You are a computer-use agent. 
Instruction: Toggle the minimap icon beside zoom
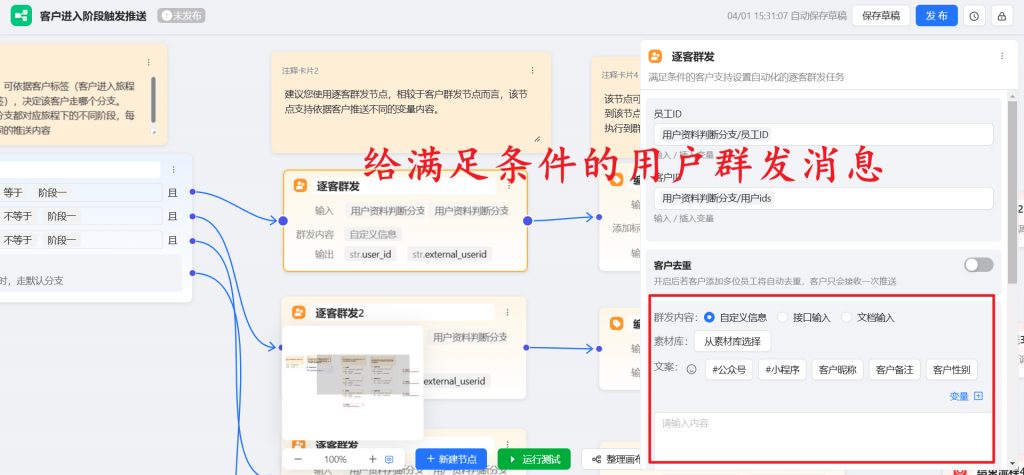click(x=390, y=459)
